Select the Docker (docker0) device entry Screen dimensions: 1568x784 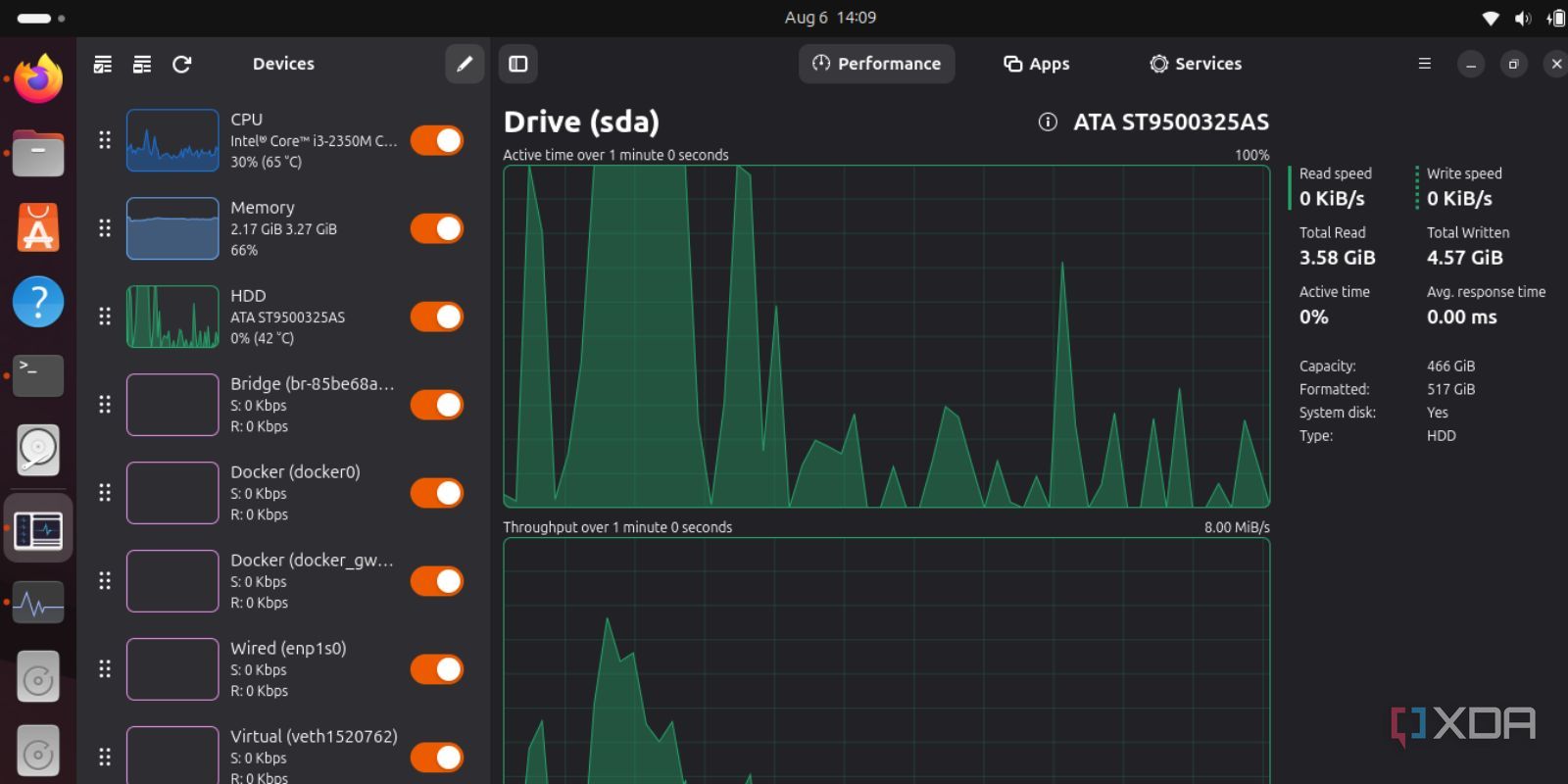click(x=284, y=493)
